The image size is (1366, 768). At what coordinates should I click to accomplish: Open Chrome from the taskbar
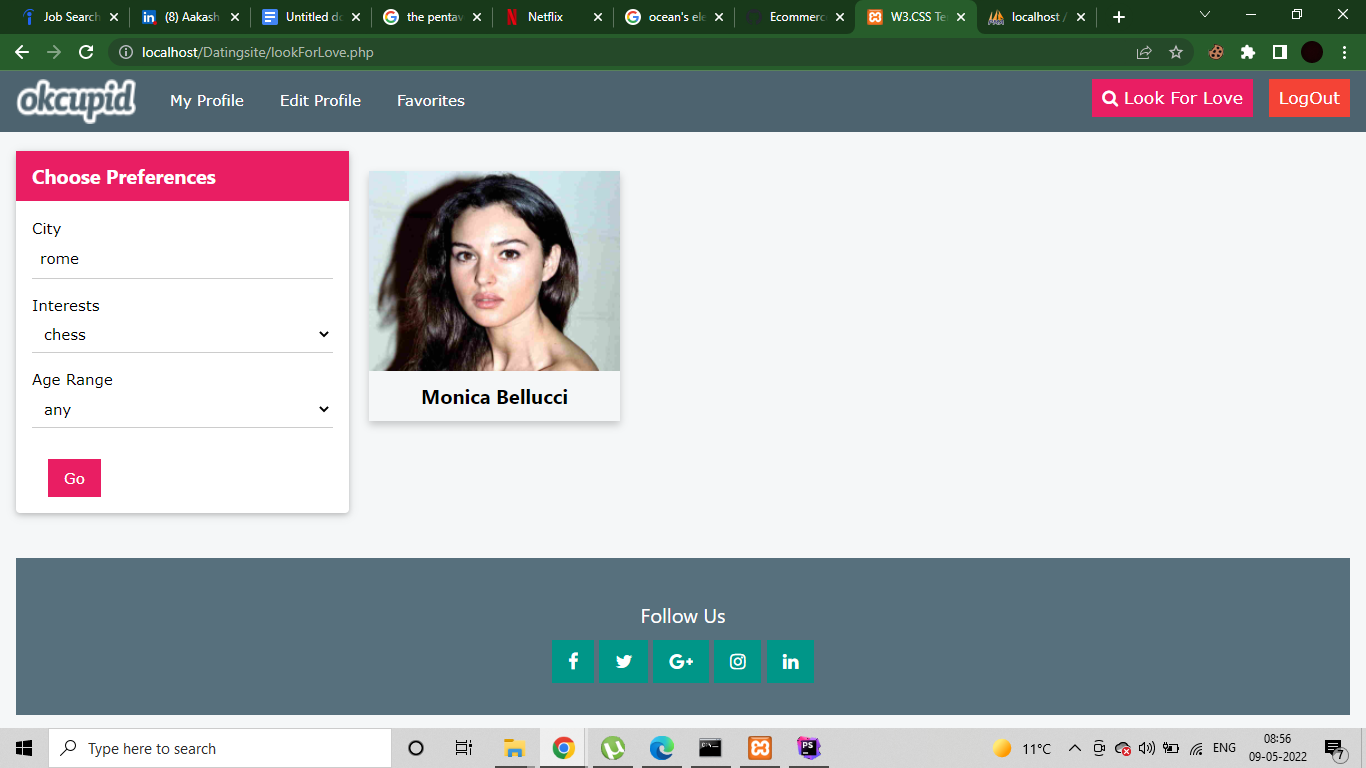[563, 748]
